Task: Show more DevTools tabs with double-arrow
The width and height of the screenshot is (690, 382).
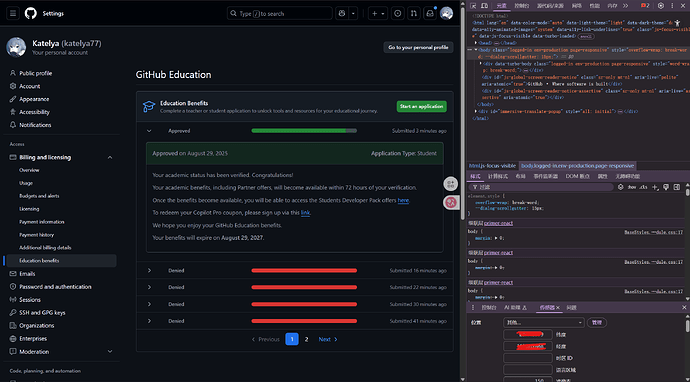Action: point(625,6)
